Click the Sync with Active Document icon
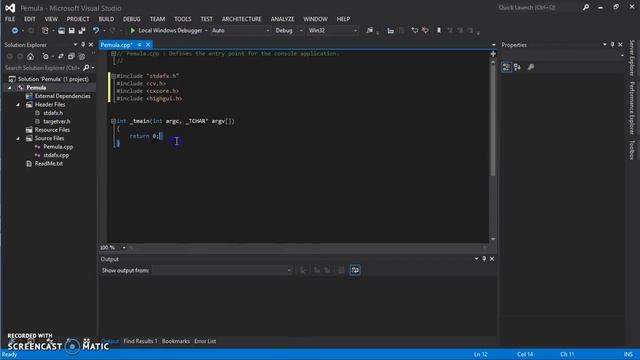The image size is (640, 360). tap(60, 56)
